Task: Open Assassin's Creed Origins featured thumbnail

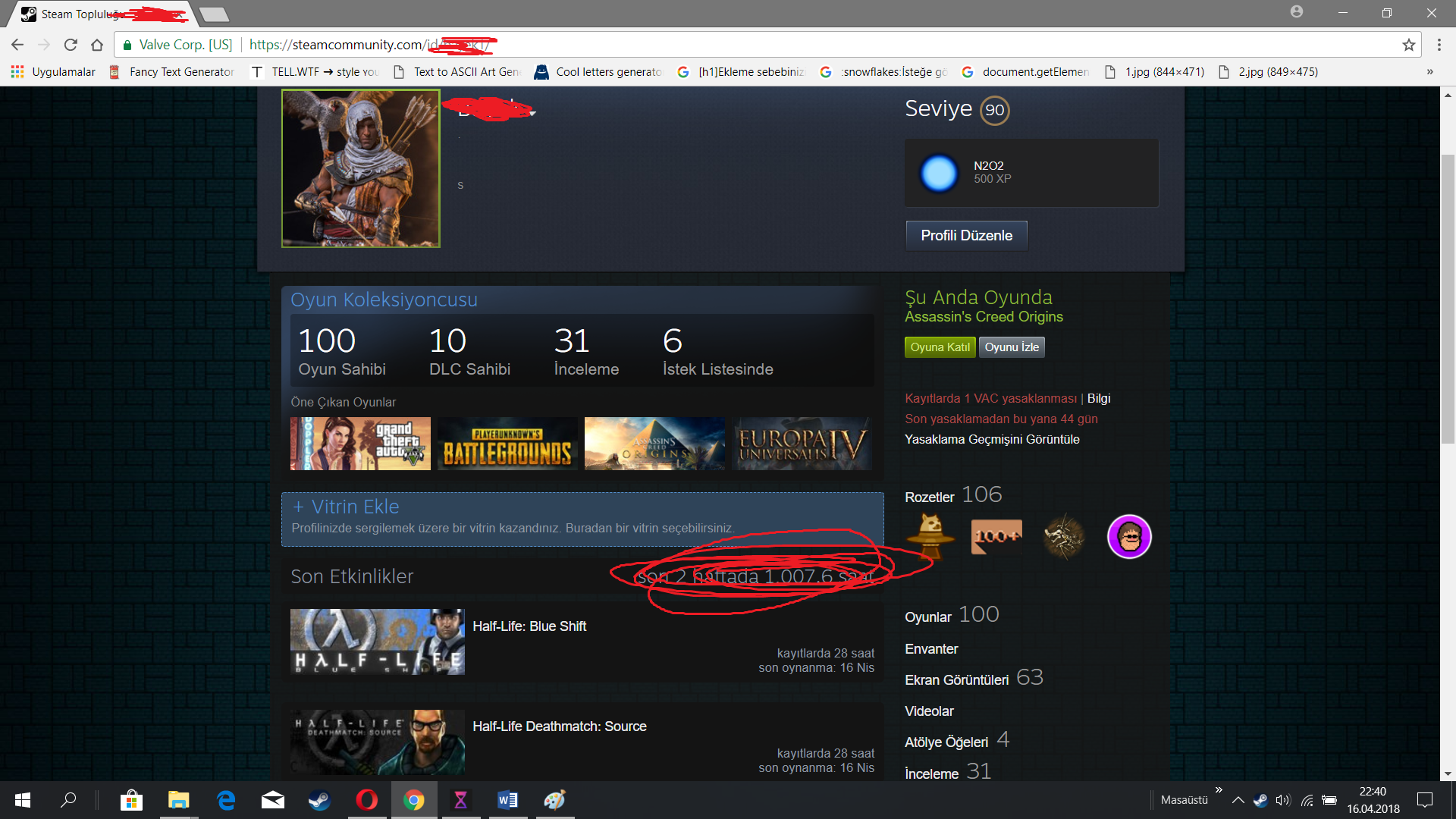Action: tap(654, 444)
